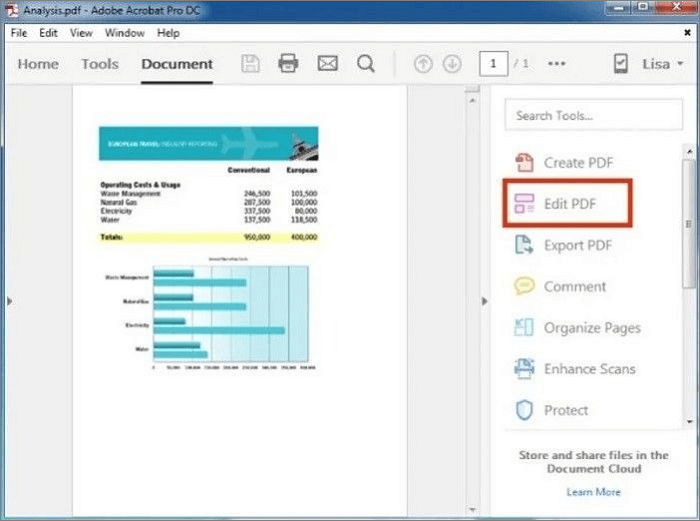
Task: Click the 'Conventional' column header
Action: pos(249,170)
